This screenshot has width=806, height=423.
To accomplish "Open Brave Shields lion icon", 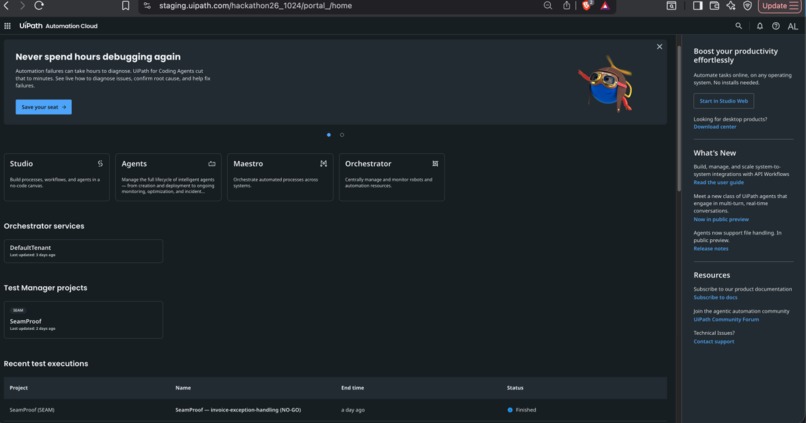I will click(587, 6).
